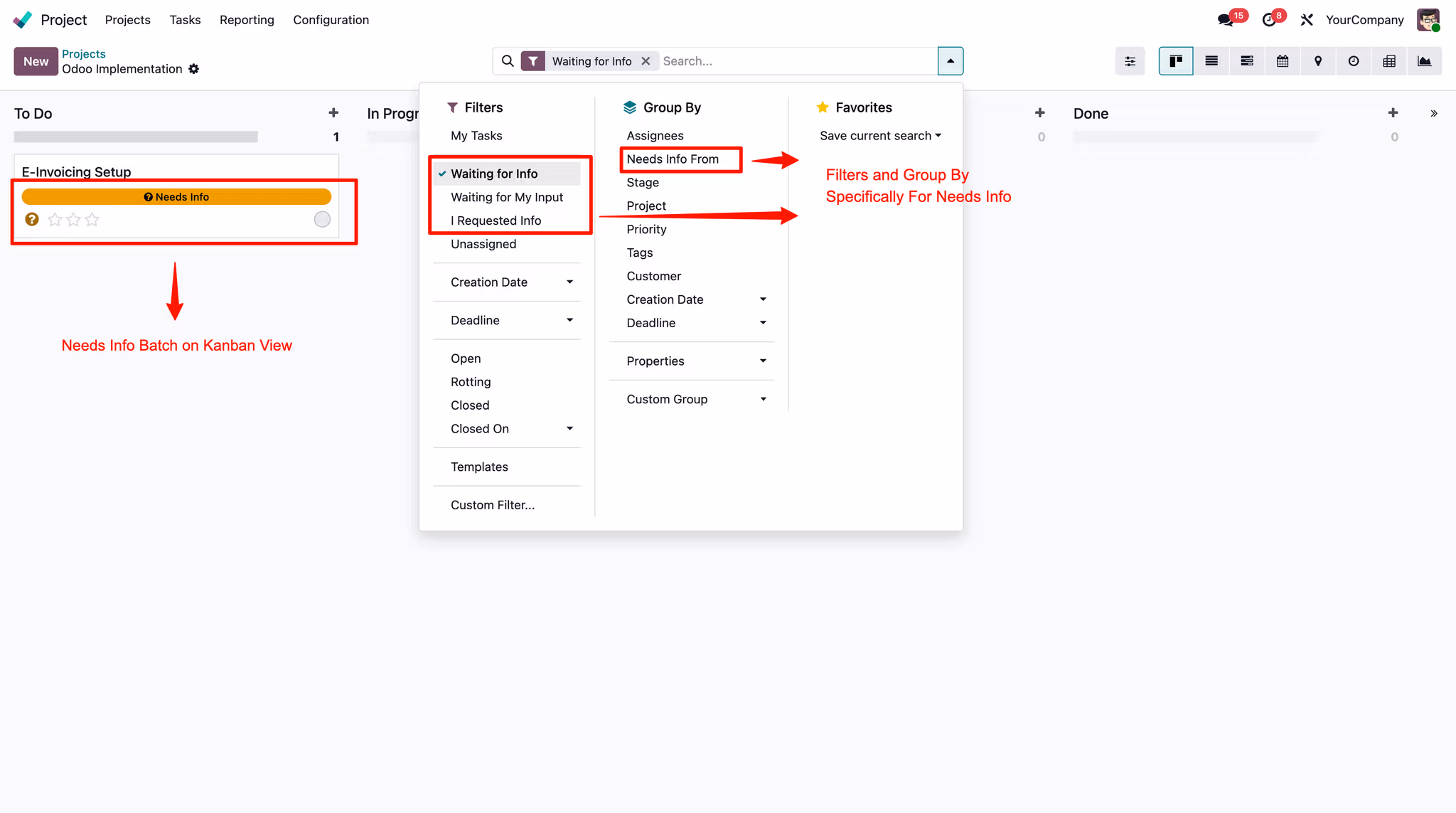1456x813 pixels.
Task: Collapse the search options panel toggle
Action: pos(951,61)
